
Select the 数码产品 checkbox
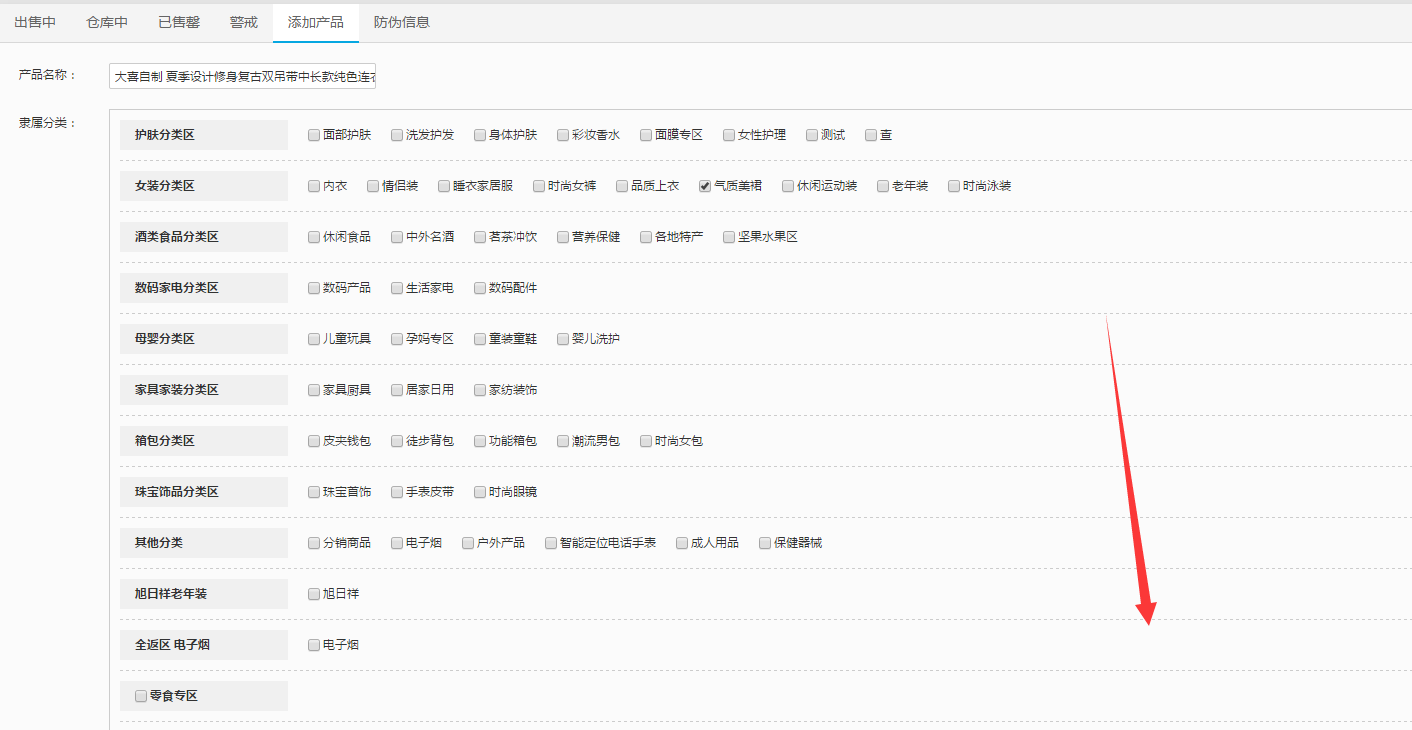pyautogui.click(x=314, y=288)
